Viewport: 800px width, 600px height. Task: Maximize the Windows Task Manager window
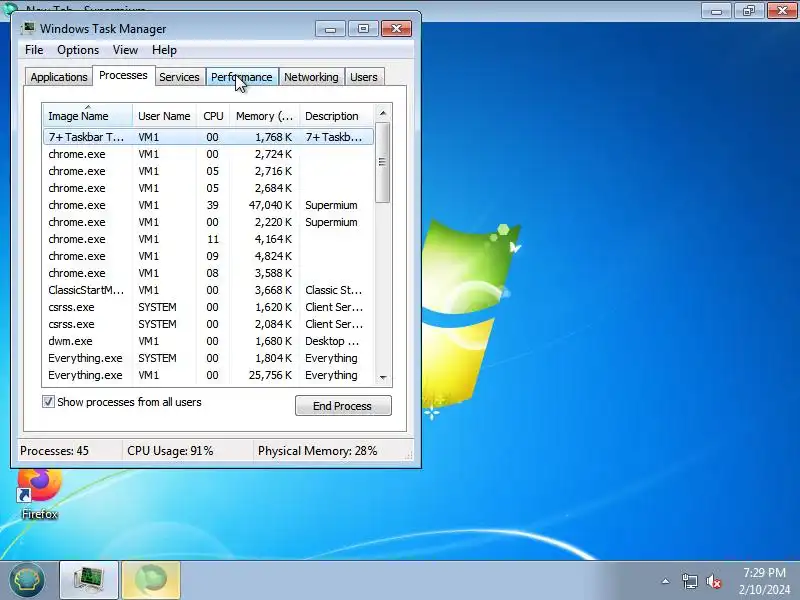363,29
